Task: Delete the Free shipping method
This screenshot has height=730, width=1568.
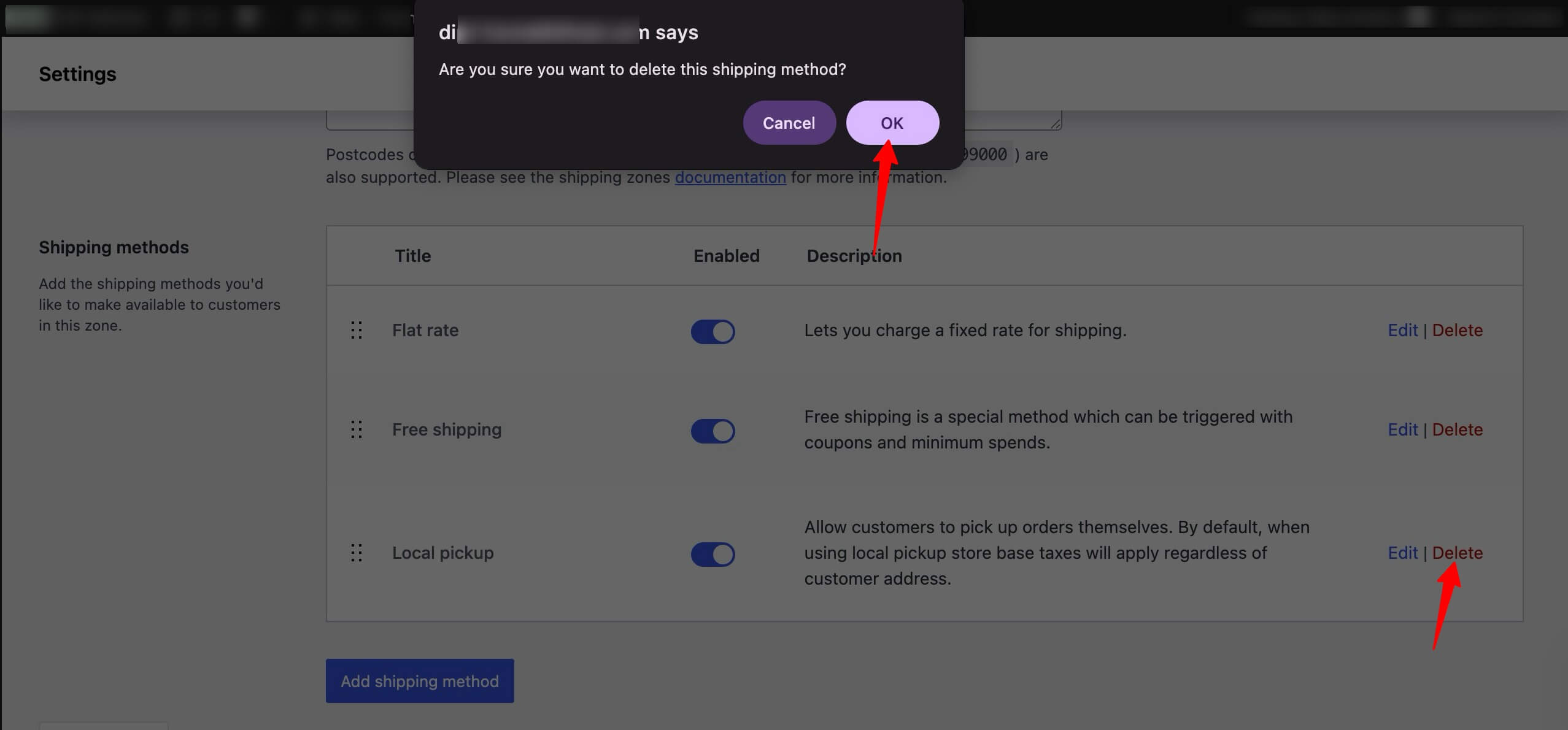Action: coord(1458,430)
